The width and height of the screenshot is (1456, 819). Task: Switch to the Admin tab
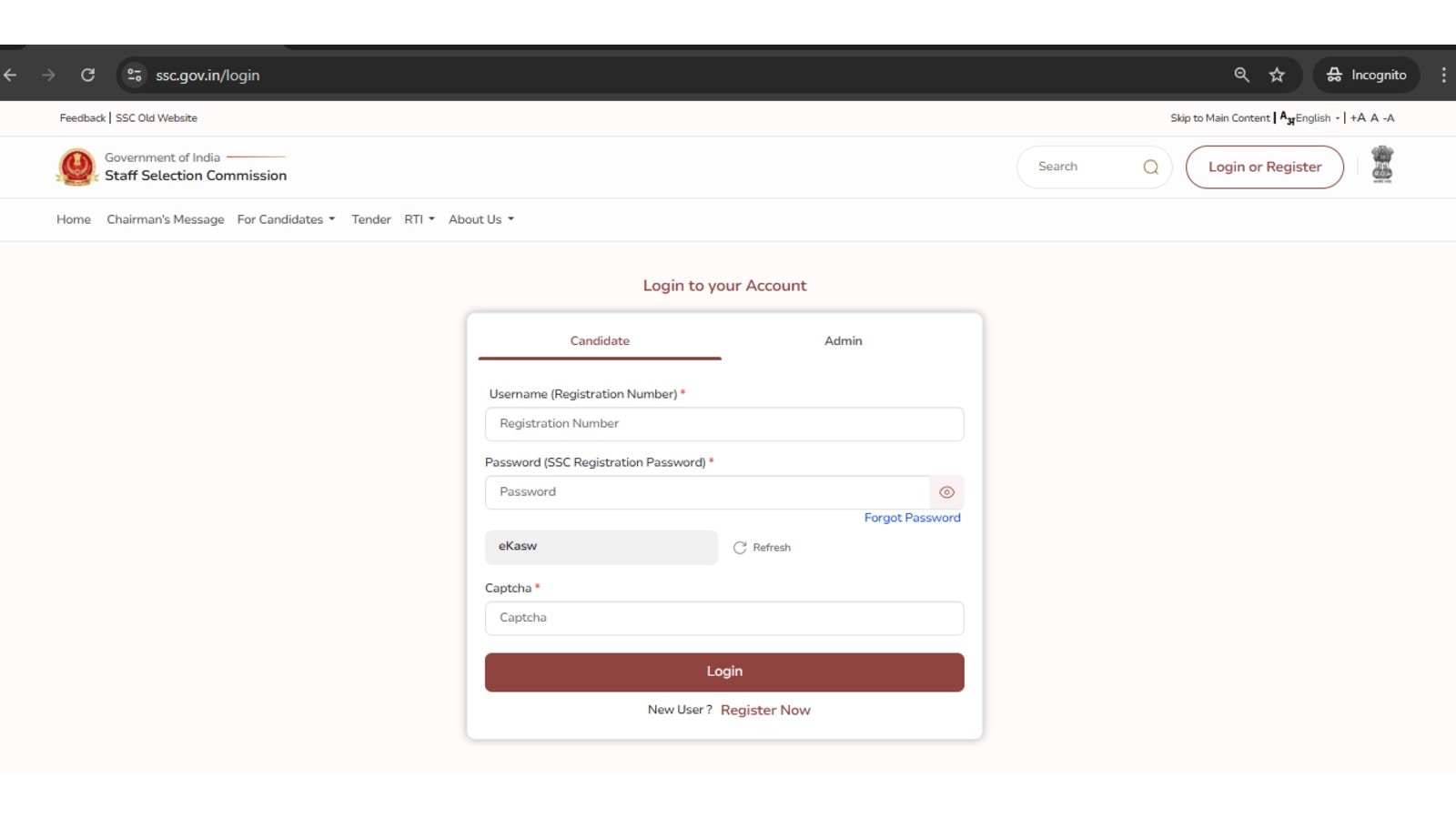click(843, 340)
